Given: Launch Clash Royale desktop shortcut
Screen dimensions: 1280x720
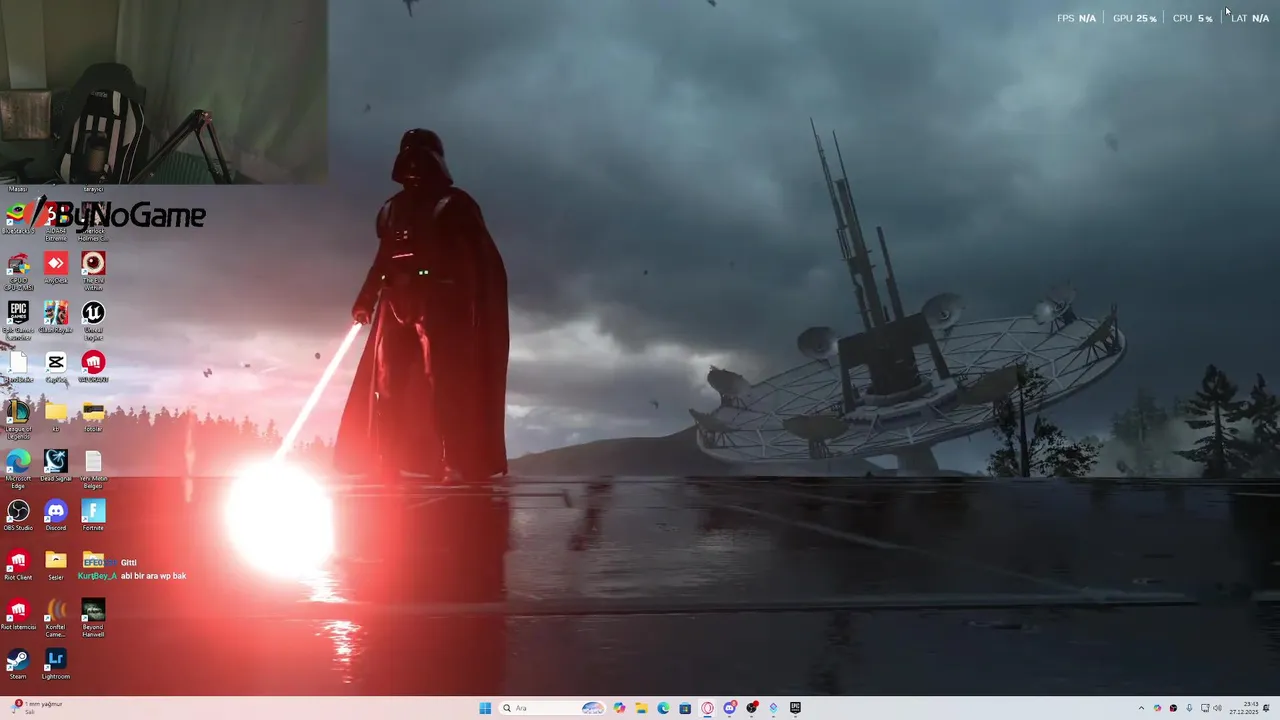Looking at the screenshot, I should [x=56, y=318].
